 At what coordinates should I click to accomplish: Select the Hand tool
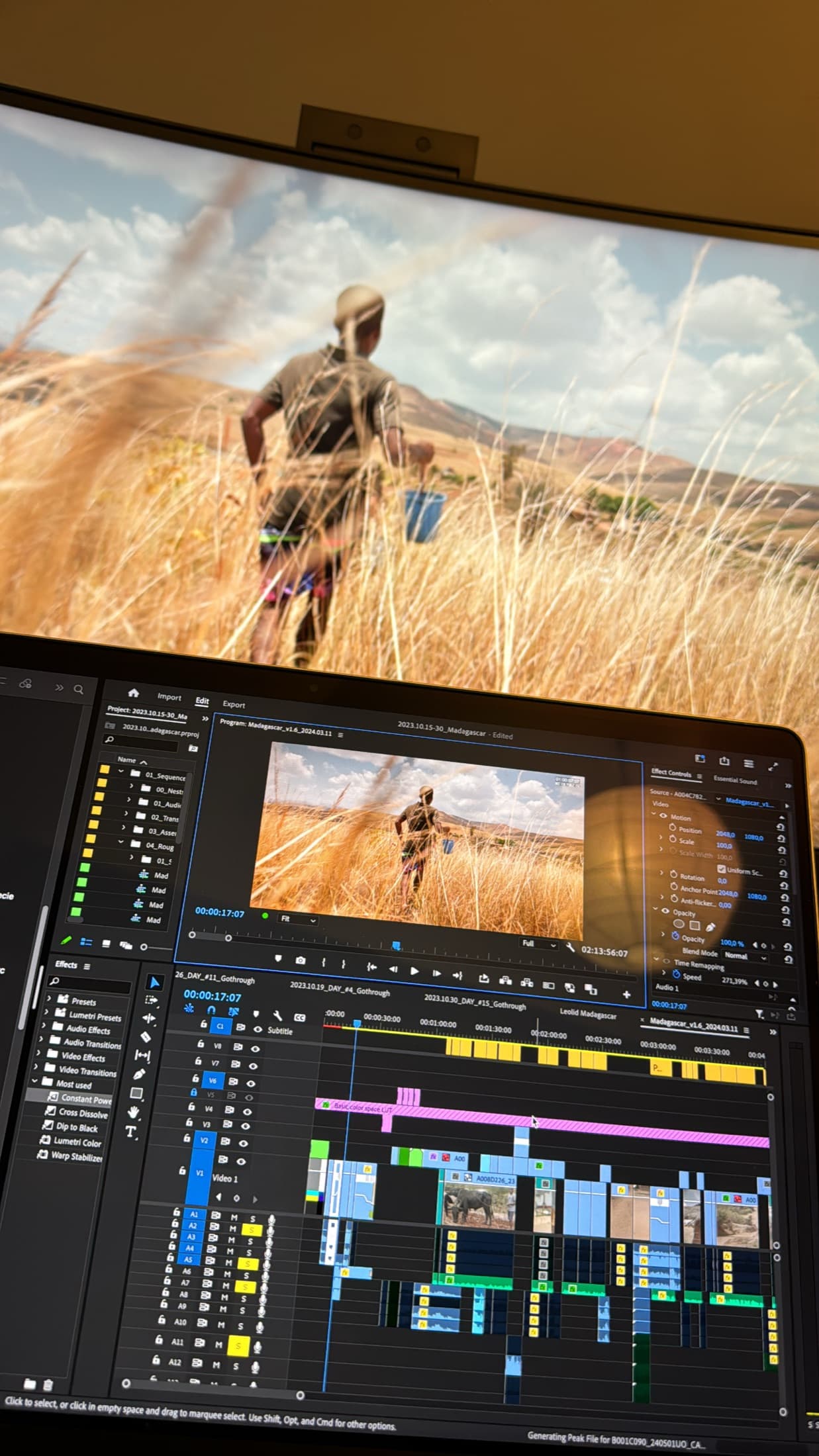click(134, 1113)
